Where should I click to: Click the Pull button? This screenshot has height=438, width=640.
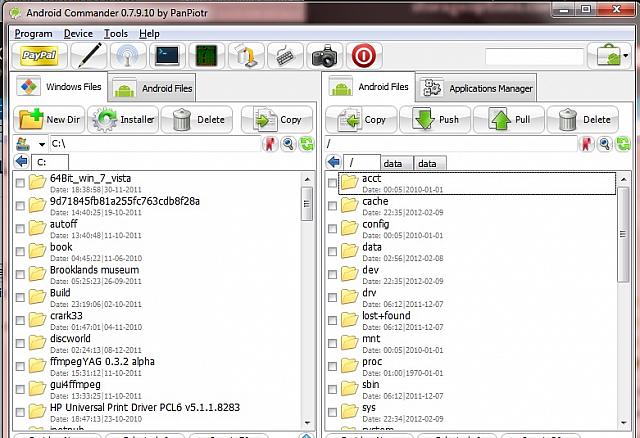point(512,120)
